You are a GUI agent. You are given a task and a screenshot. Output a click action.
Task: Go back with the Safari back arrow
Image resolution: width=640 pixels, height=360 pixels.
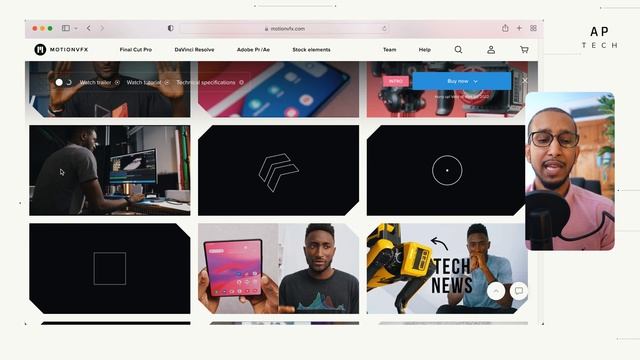[89, 28]
